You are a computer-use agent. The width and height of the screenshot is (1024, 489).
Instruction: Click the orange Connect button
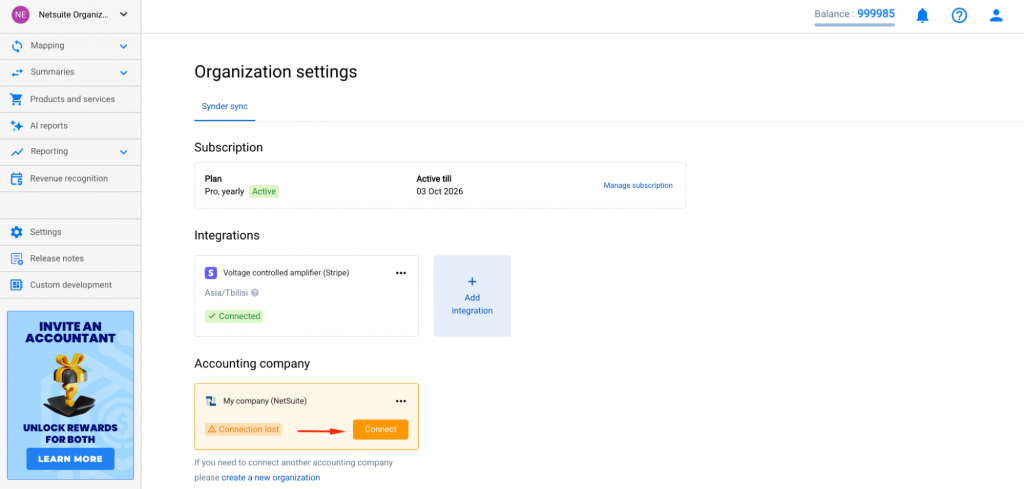point(380,429)
